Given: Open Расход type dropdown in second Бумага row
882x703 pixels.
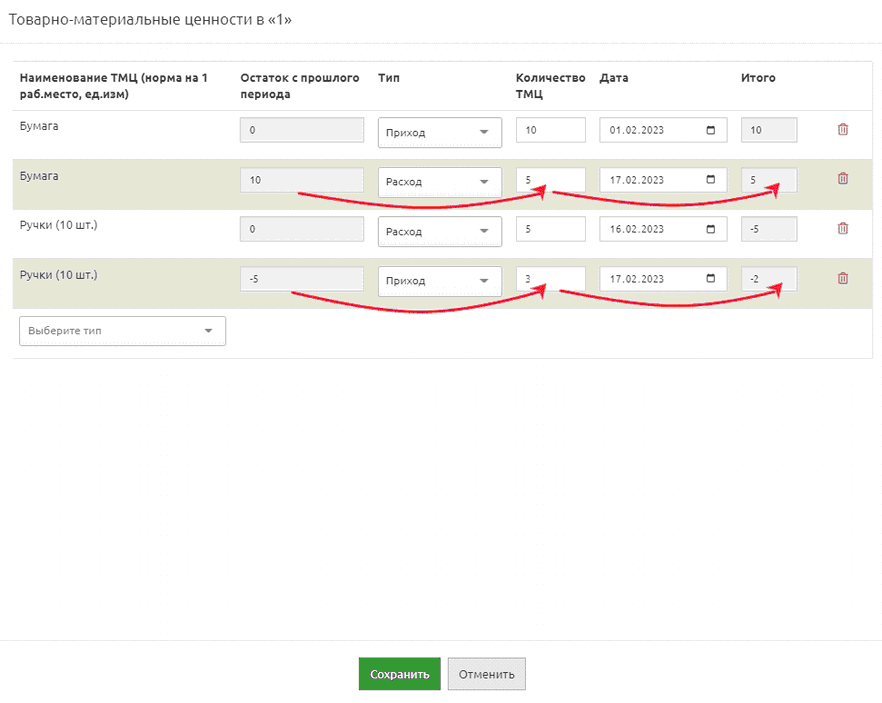Looking at the screenshot, I should coord(440,182).
